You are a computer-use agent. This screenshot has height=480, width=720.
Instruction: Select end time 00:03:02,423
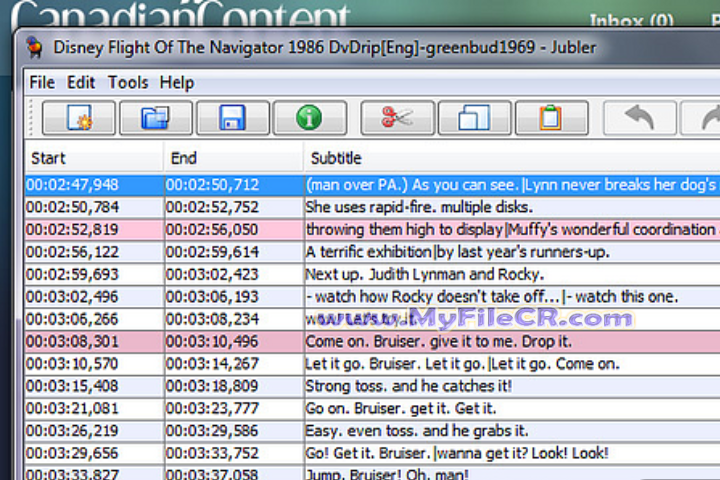(212, 274)
